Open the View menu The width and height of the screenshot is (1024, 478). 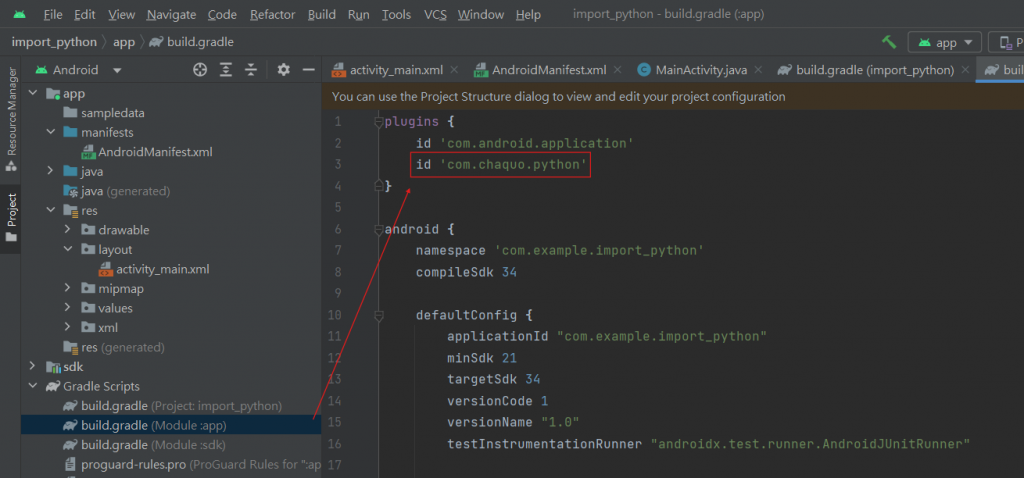[121, 14]
